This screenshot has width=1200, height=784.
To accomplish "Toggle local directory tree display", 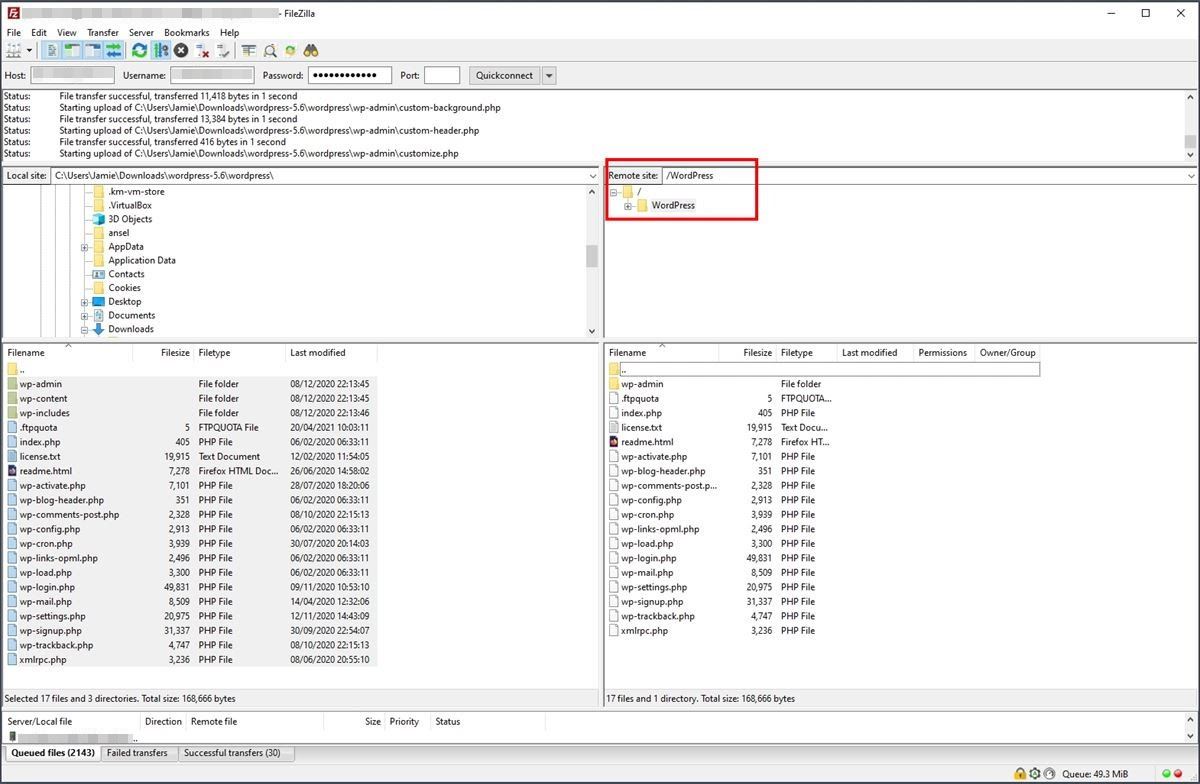I will (x=73, y=50).
